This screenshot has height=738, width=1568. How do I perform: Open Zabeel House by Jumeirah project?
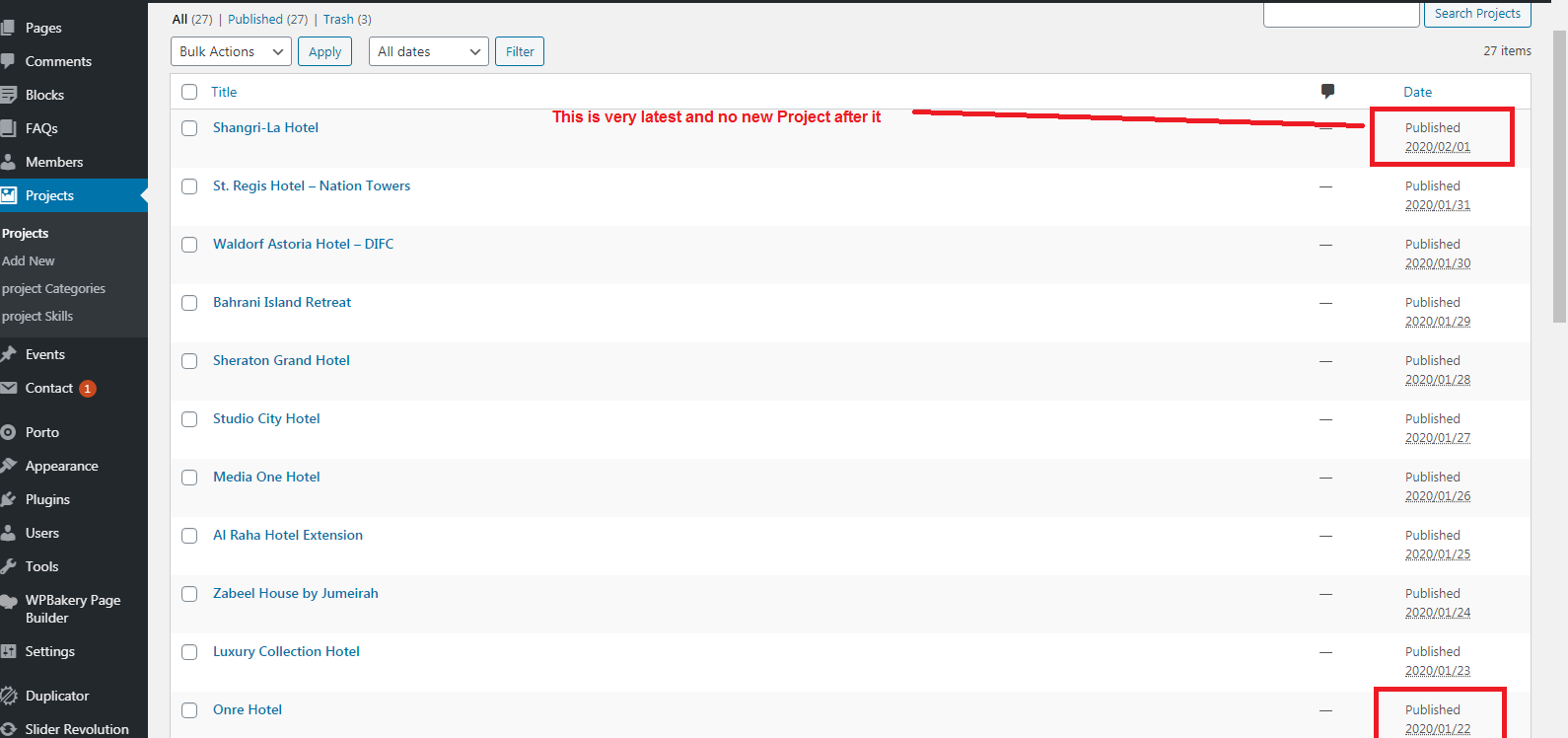coord(296,593)
